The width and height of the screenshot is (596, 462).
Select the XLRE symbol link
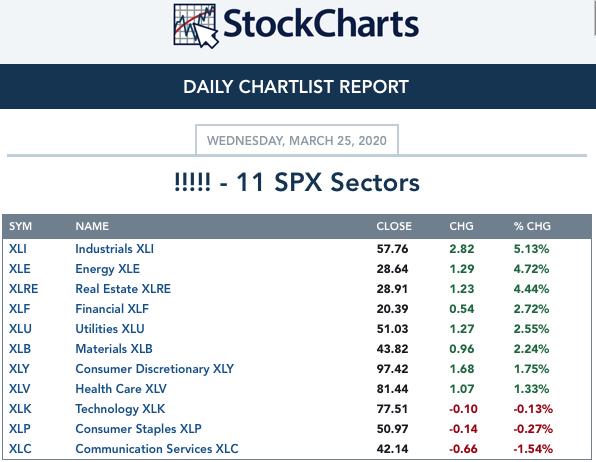(23, 289)
